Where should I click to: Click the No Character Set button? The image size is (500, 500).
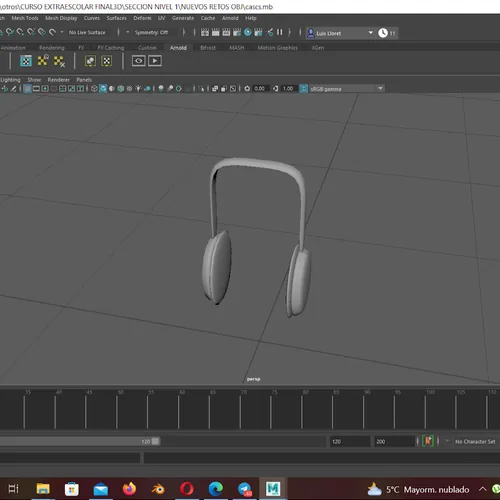click(475, 442)
